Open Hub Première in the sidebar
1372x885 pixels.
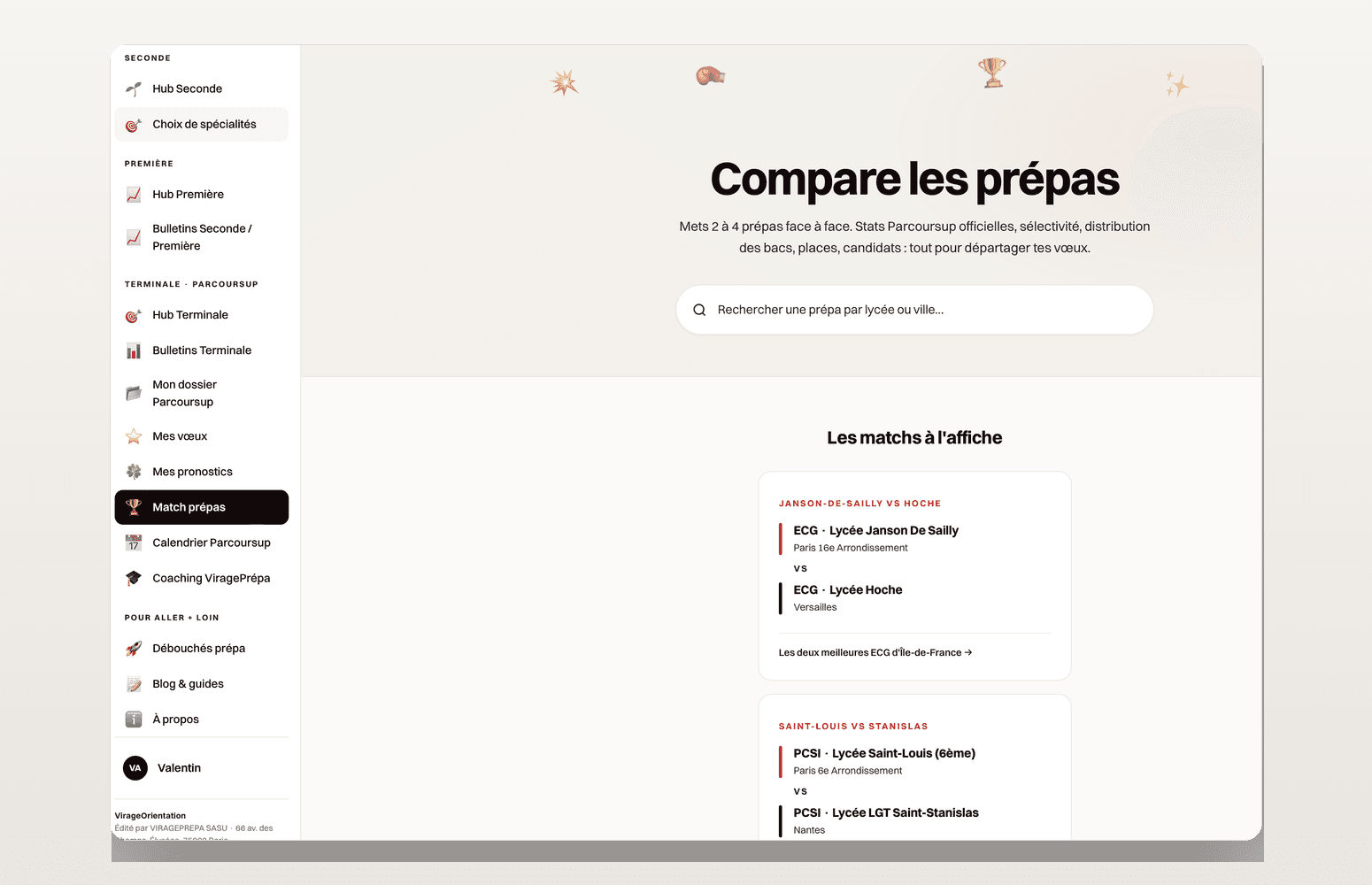(202, 195)
